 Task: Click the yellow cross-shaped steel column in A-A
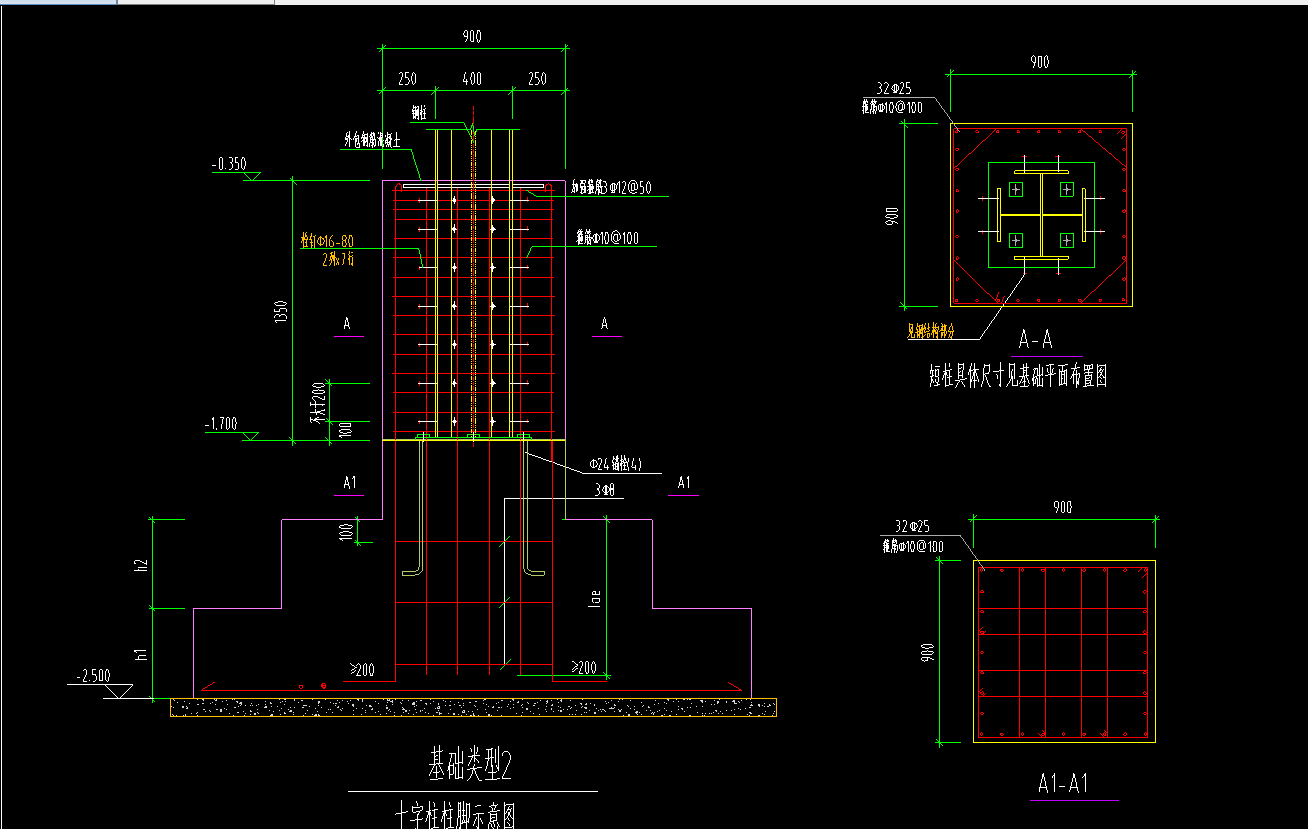1041,215
